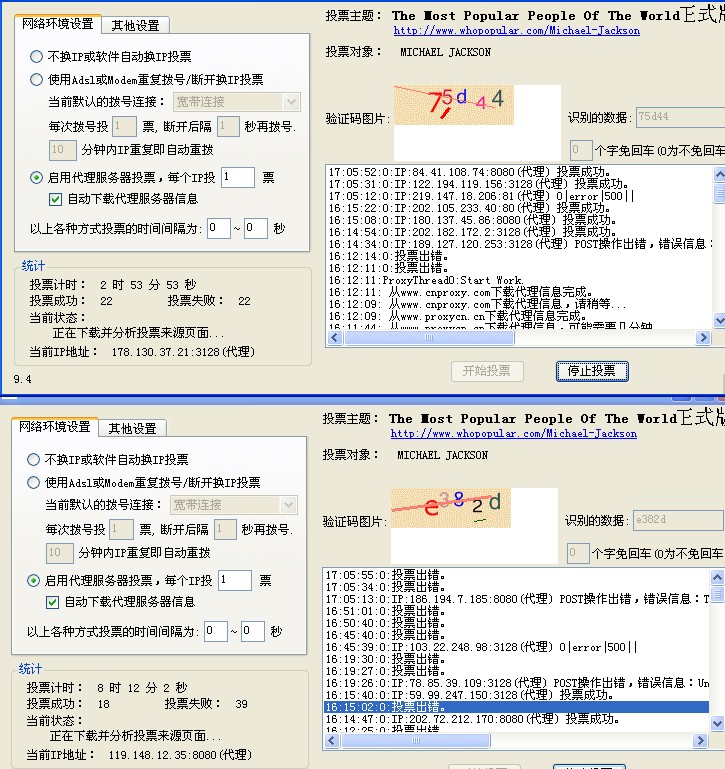The height and width of the screenshot is (769, 725).
Task: Uncheck 自动下载代理服务器信息 in lower window
Action: [53, 602]
